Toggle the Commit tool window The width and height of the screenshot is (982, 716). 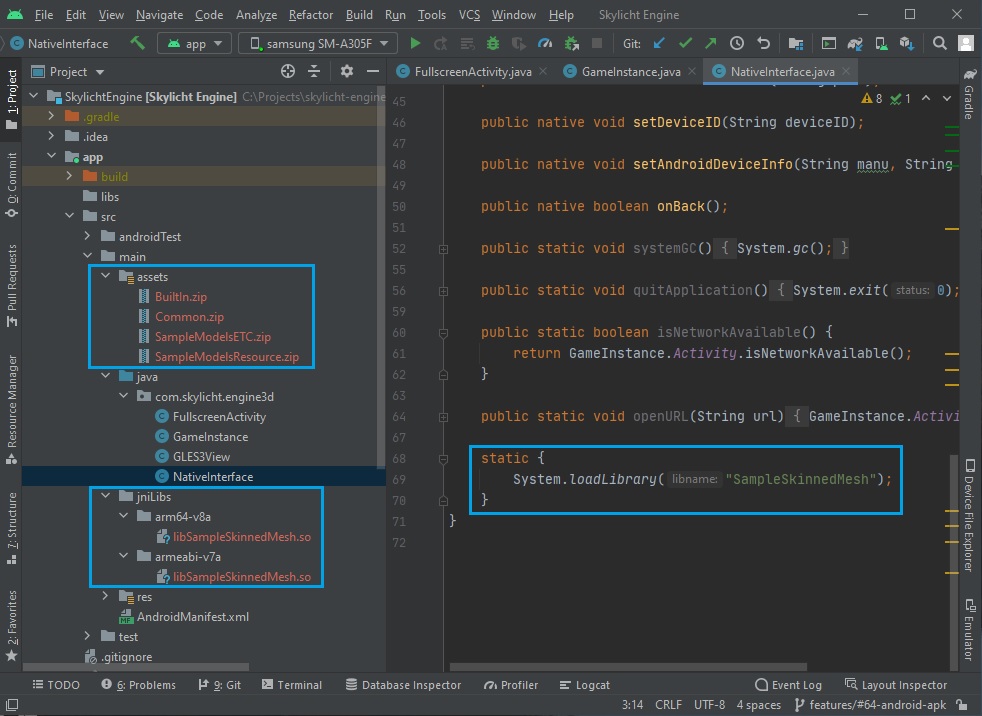(11, 185)
